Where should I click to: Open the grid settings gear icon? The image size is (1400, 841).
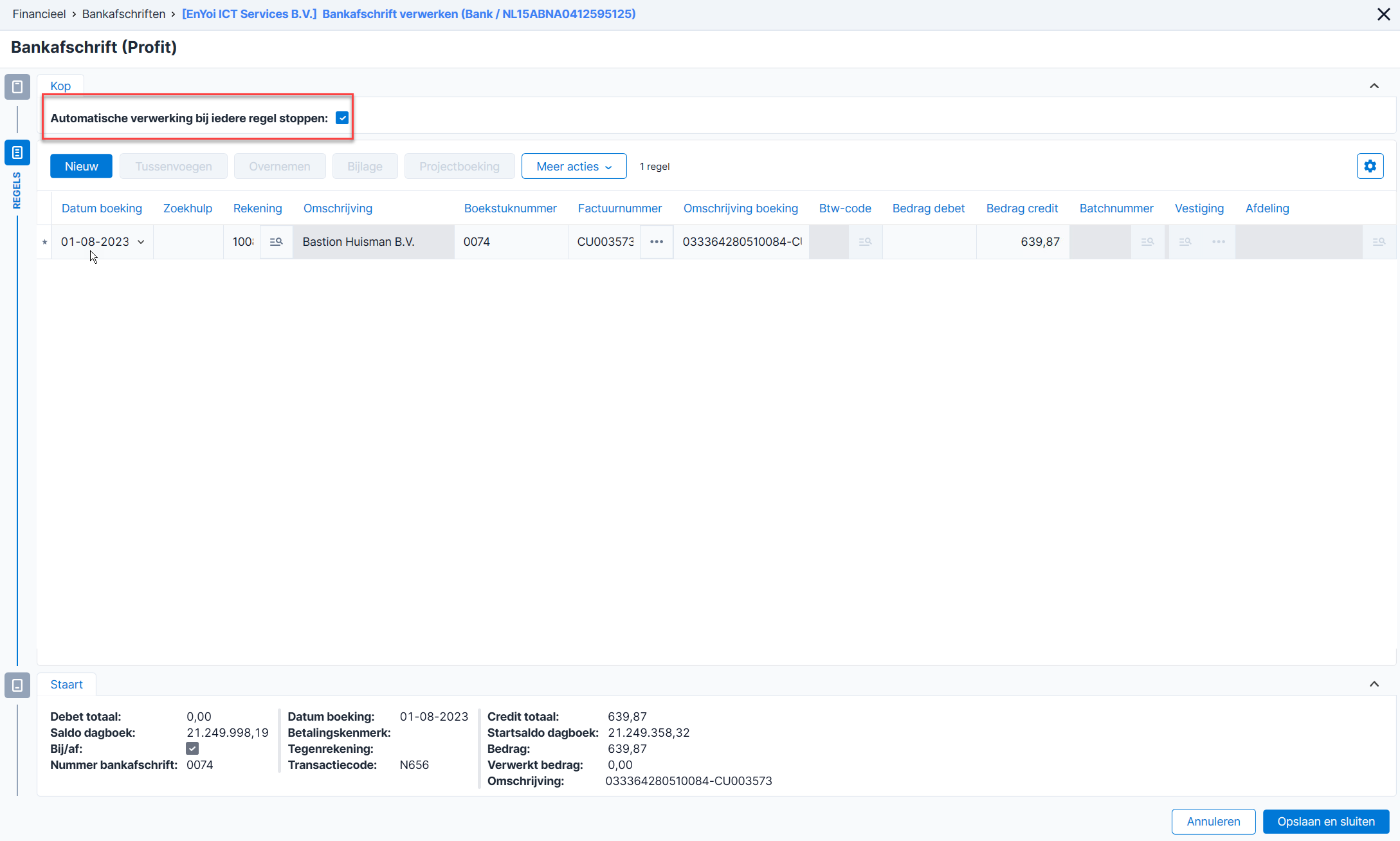click(1370, 166)
